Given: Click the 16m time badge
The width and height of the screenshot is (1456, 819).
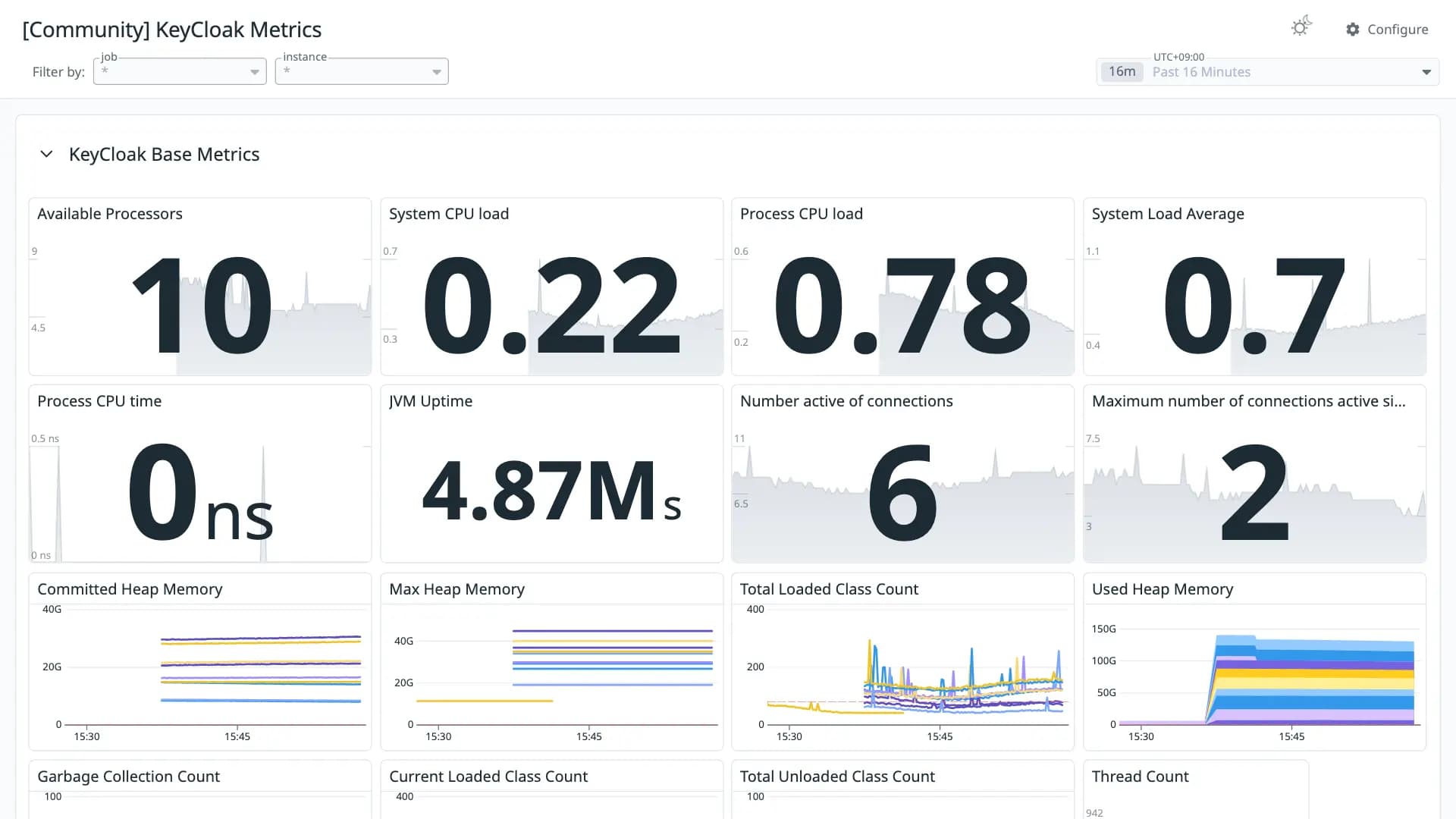Looking at the screenshot, I should click(x=1122, y=71).
